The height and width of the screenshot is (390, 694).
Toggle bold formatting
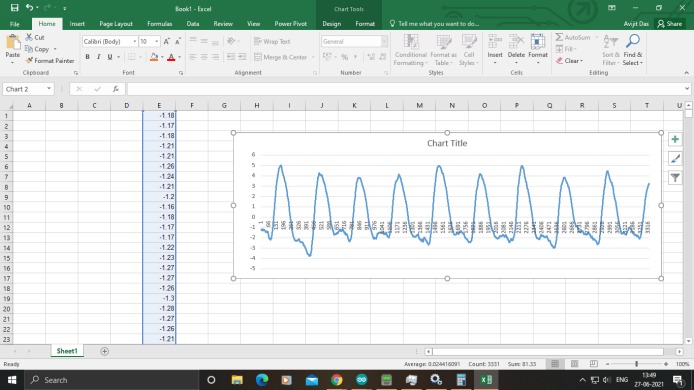[88, 57]
